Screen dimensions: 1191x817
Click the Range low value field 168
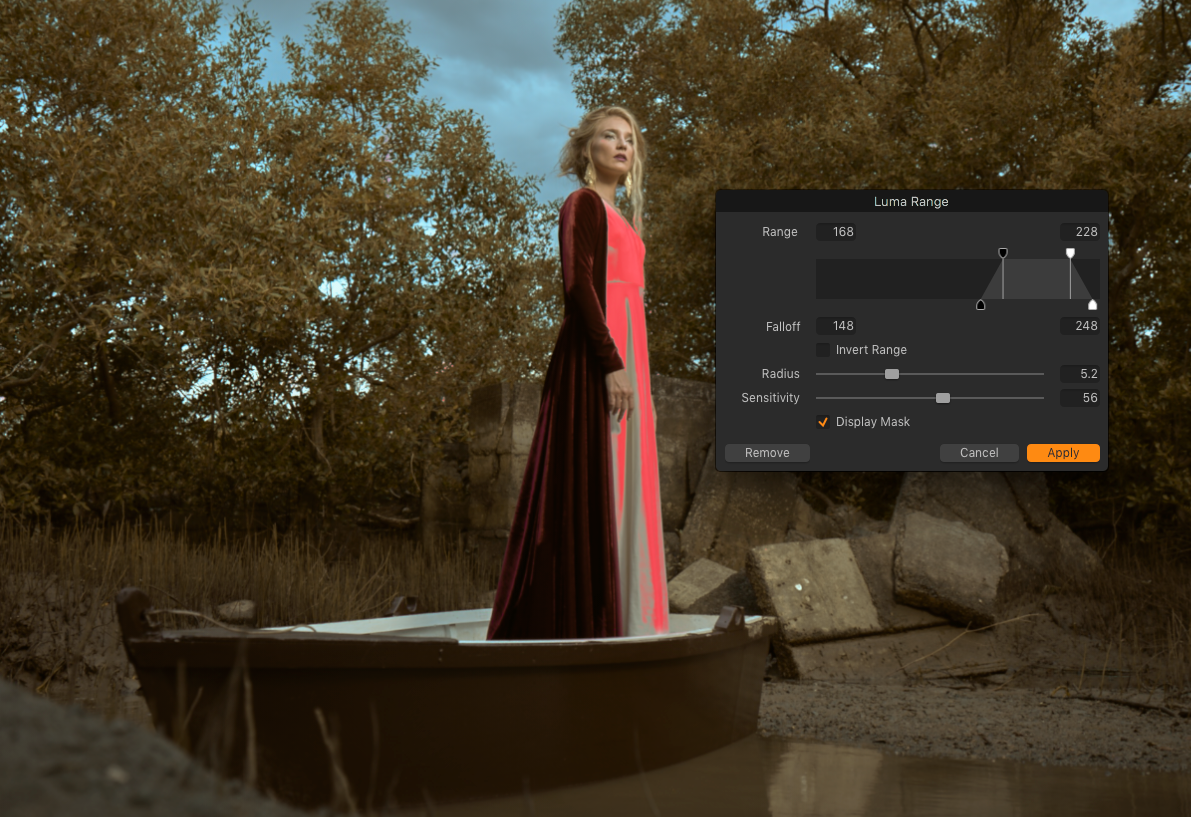pyautogui.click(x=836, y=232)
